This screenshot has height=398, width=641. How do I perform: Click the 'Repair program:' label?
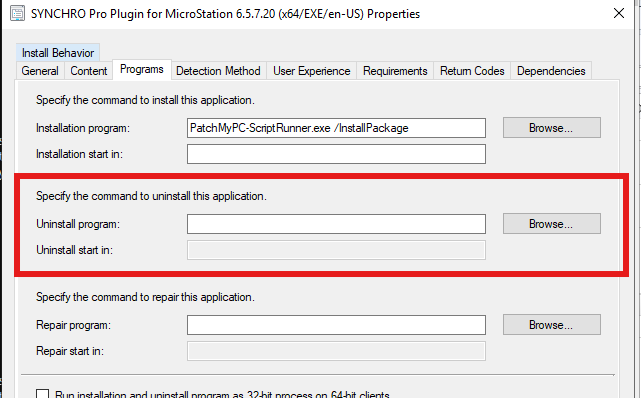point(74,325)
